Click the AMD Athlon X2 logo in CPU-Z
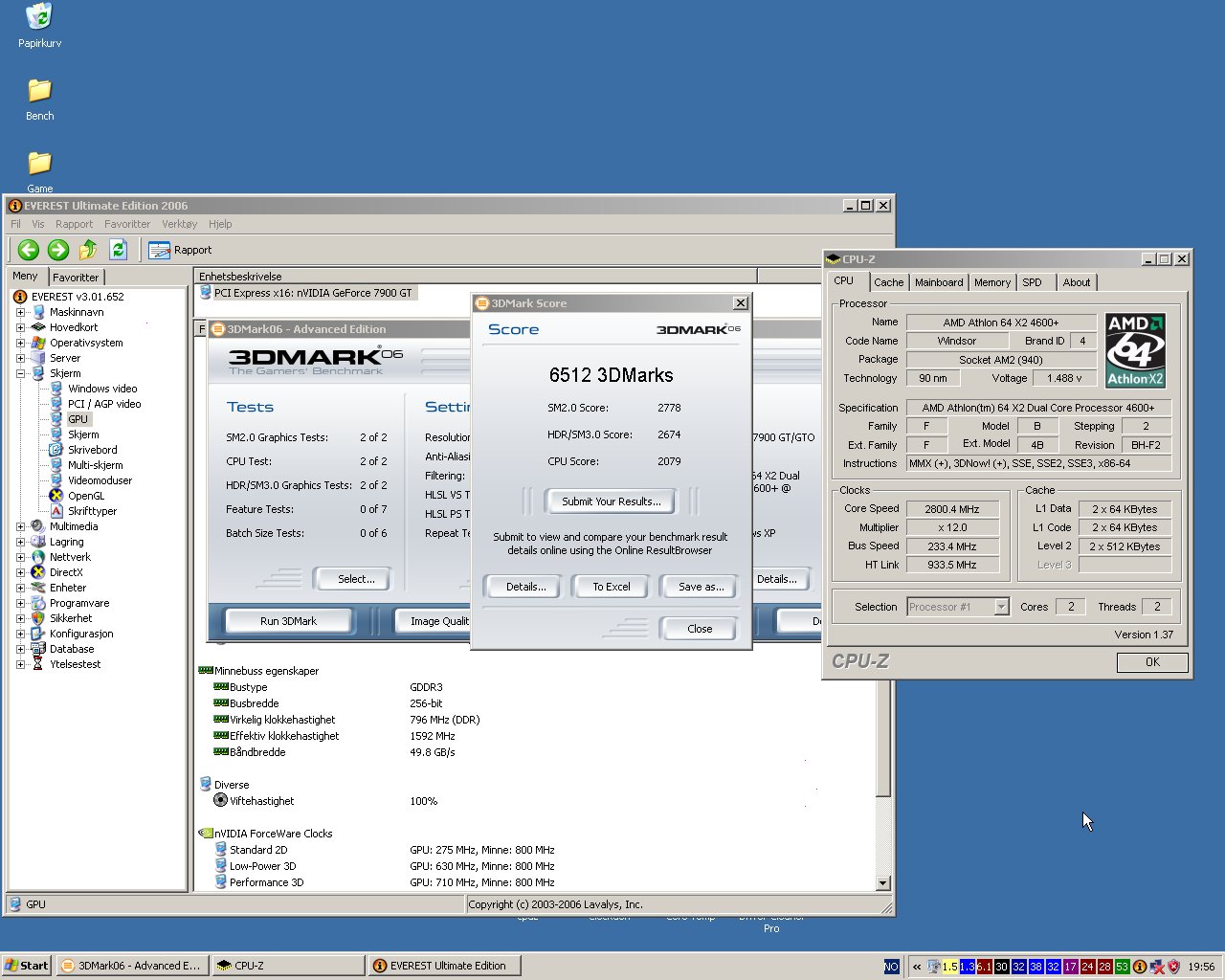This screenshot has height=980, width=1225. click(x=1135, y=350)
